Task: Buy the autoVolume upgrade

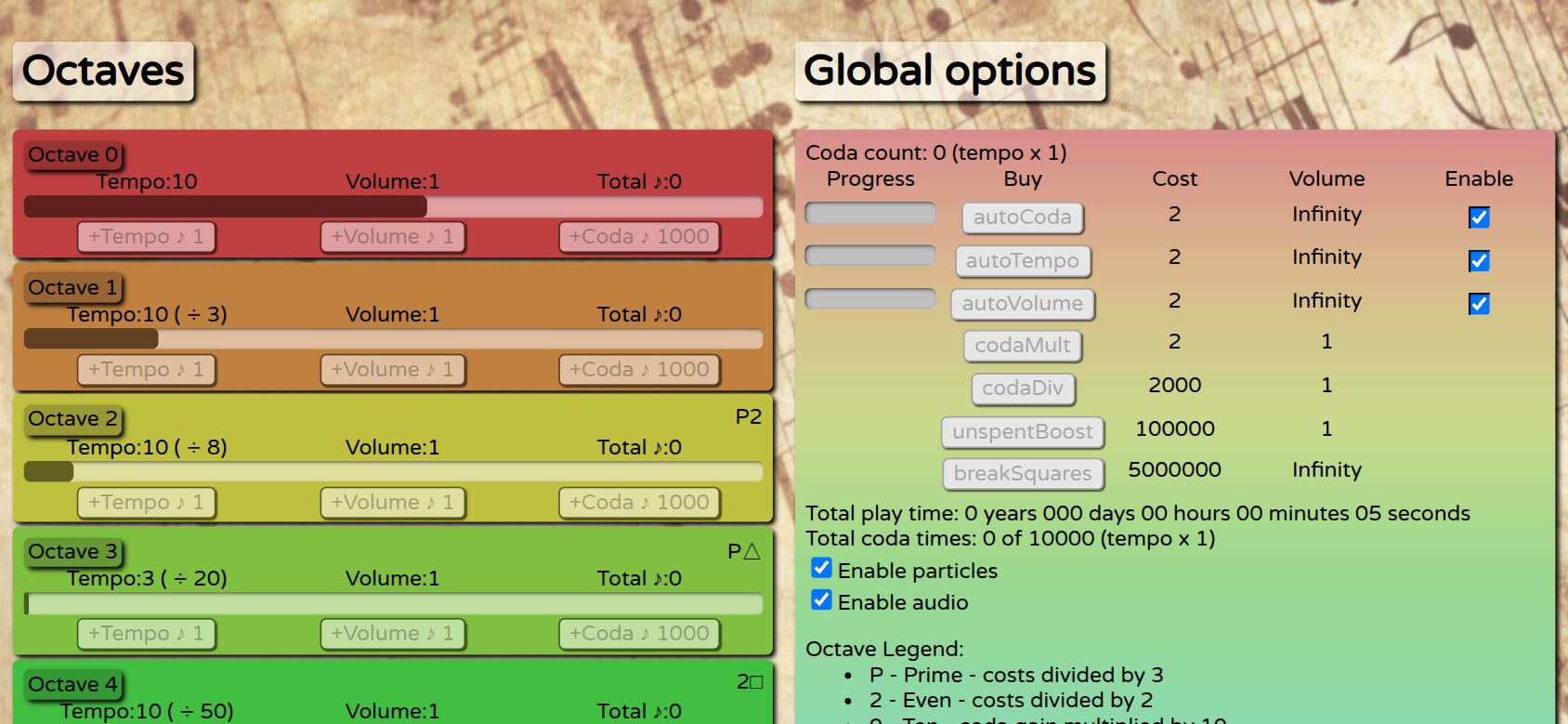Action: click(1023, 304)
